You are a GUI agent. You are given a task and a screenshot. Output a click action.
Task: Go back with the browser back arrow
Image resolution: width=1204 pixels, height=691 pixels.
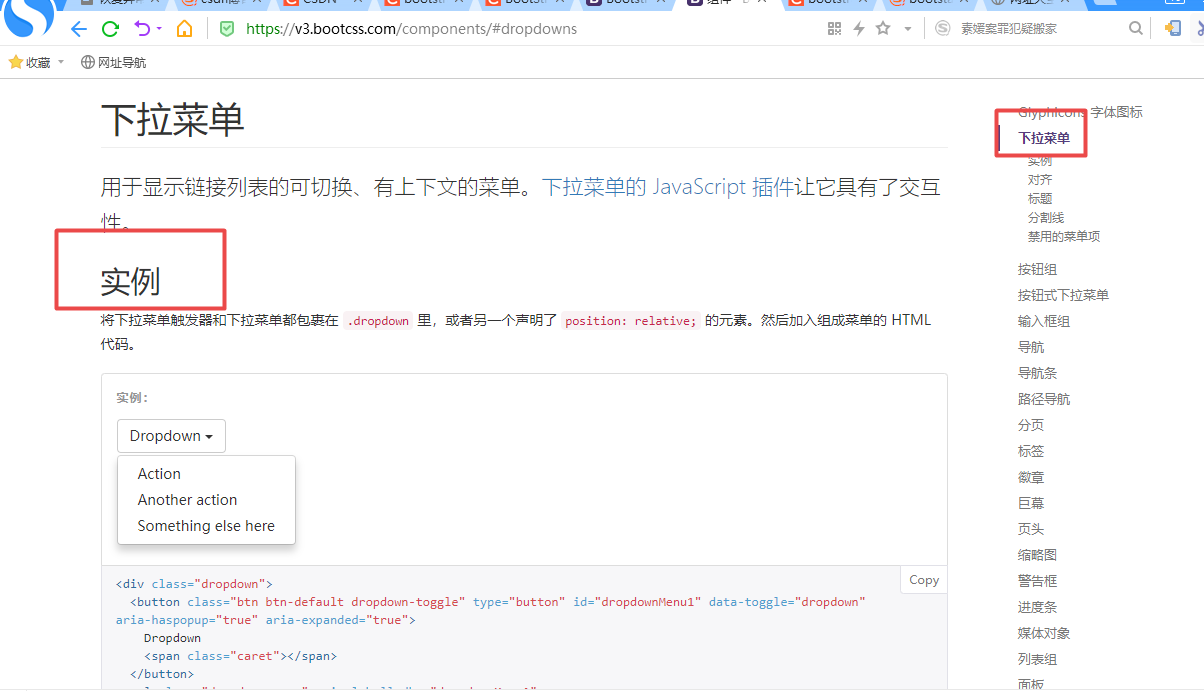[x=79, y=29]
